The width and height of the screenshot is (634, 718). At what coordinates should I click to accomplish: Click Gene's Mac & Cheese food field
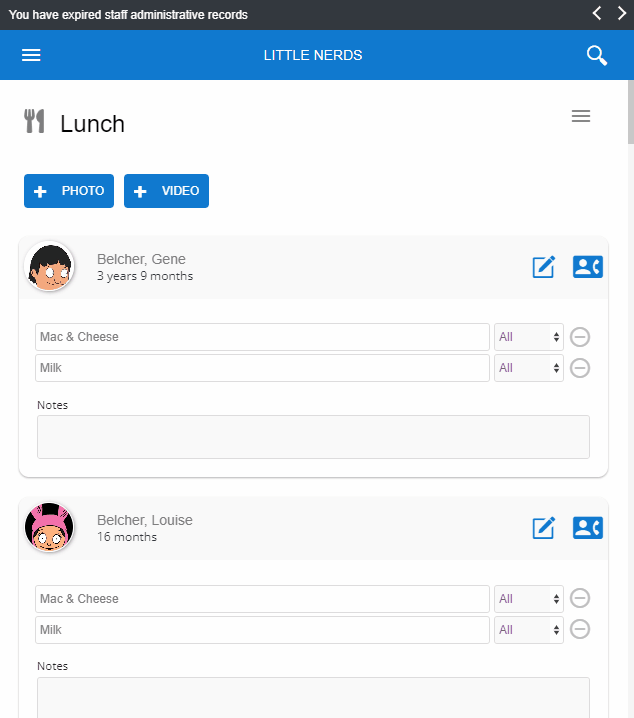(262, 337)
